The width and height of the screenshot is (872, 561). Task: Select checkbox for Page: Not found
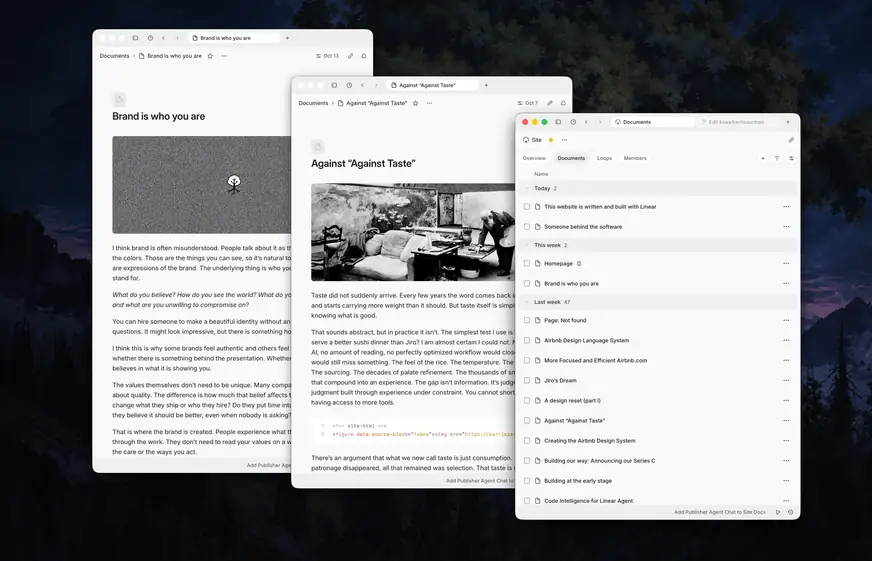[527, 320]
